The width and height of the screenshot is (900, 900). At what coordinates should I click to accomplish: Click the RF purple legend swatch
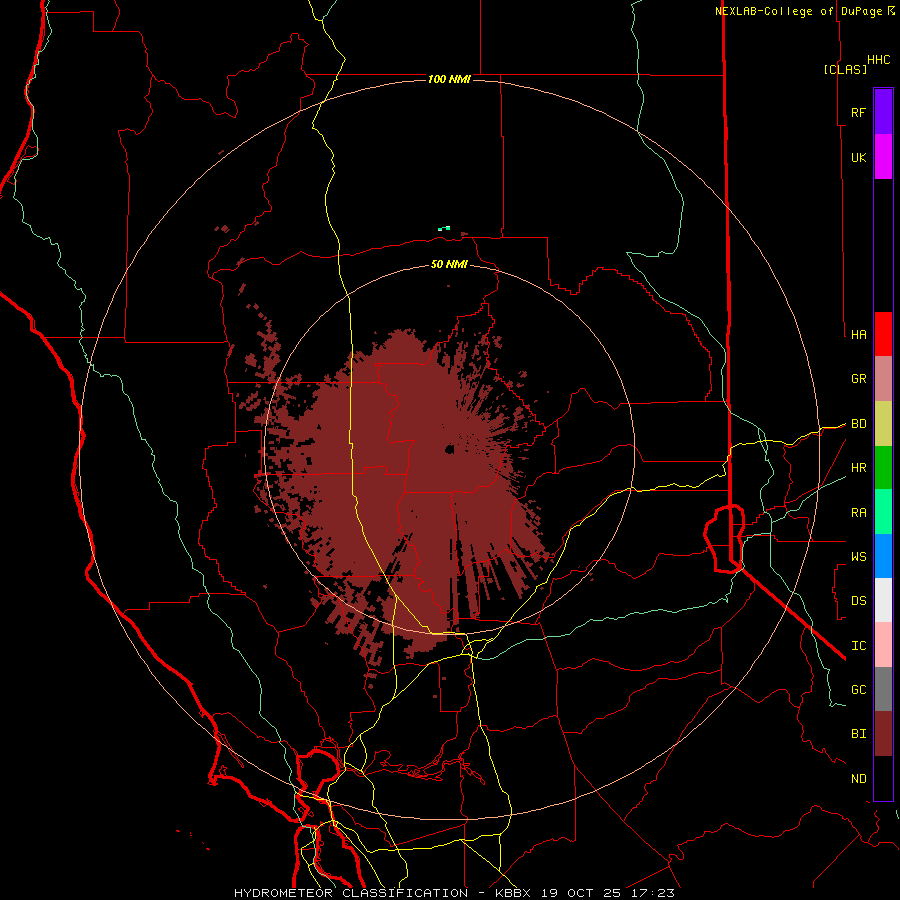pyautogui.click(x=883, y=112)
